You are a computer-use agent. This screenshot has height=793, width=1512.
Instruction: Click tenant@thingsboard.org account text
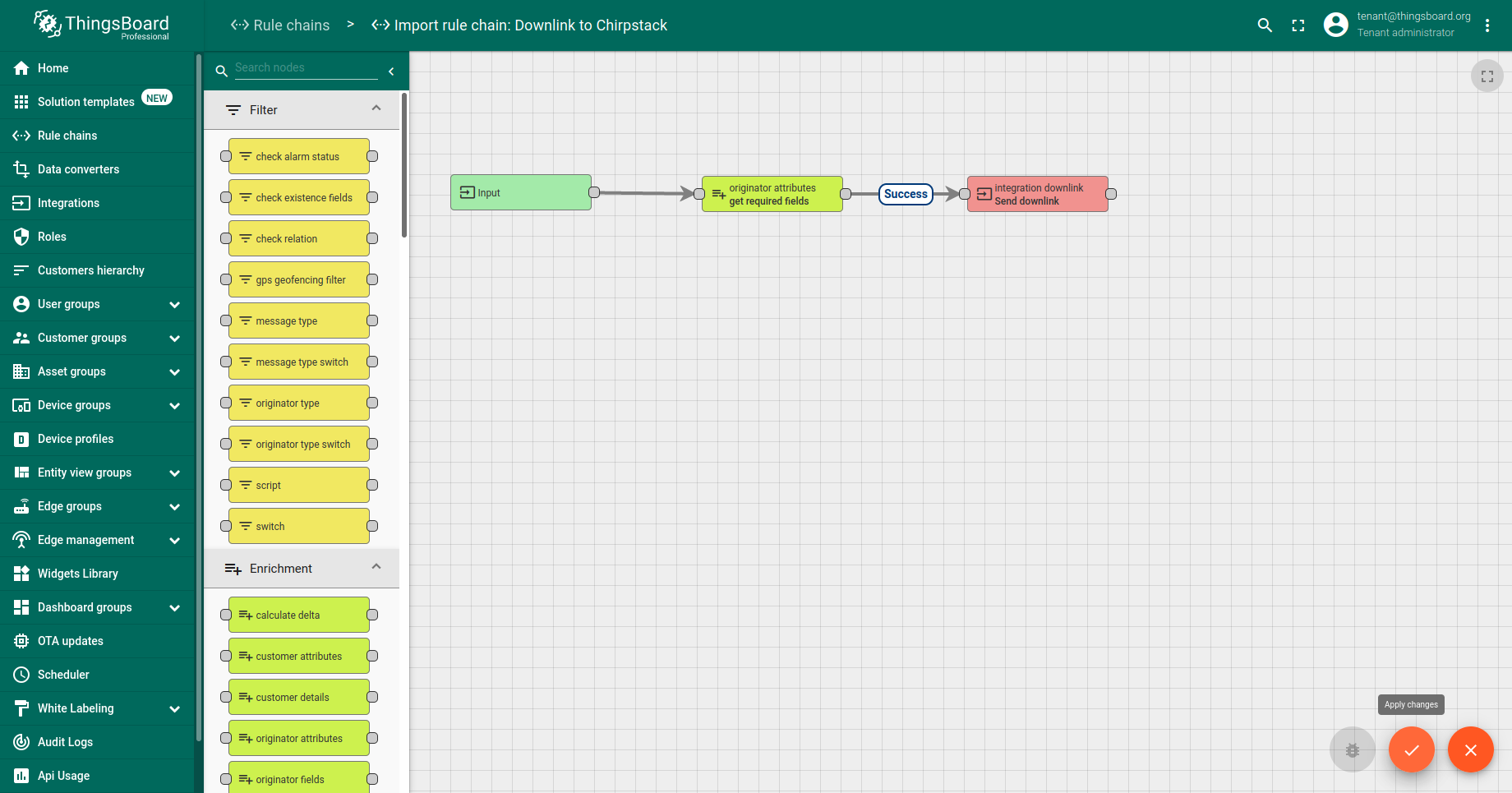click(x=1413, y=16)
